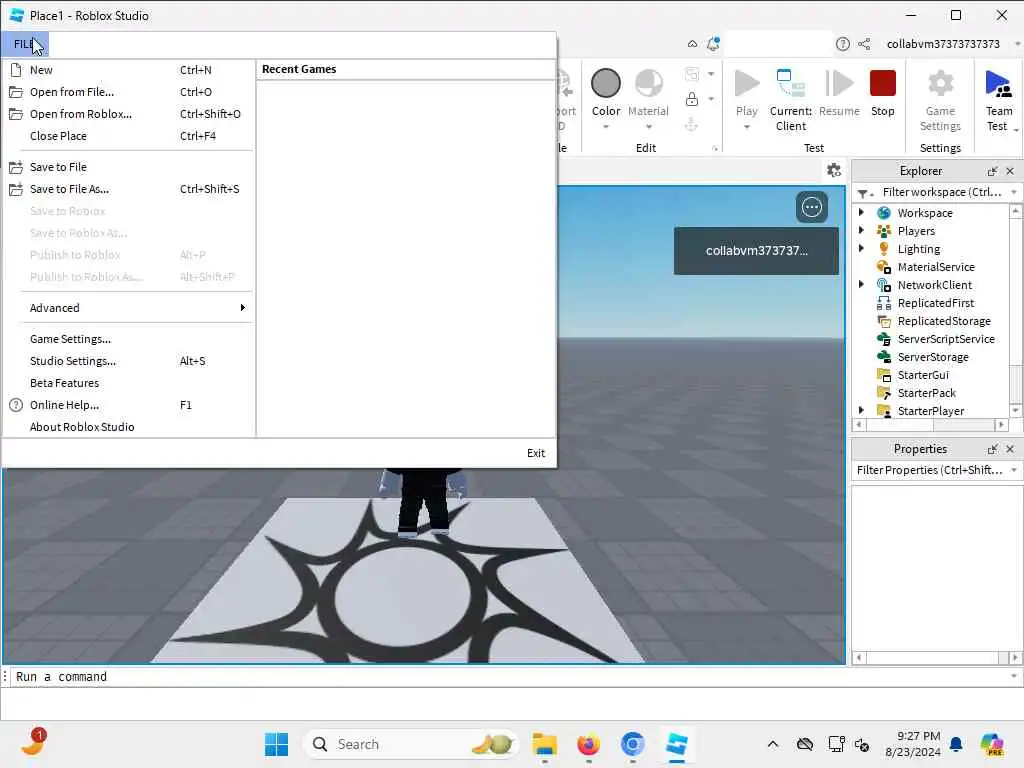The image size is (1024, 768).
Task: Select NetworkClient in Explorer
Action: (935, 285)
